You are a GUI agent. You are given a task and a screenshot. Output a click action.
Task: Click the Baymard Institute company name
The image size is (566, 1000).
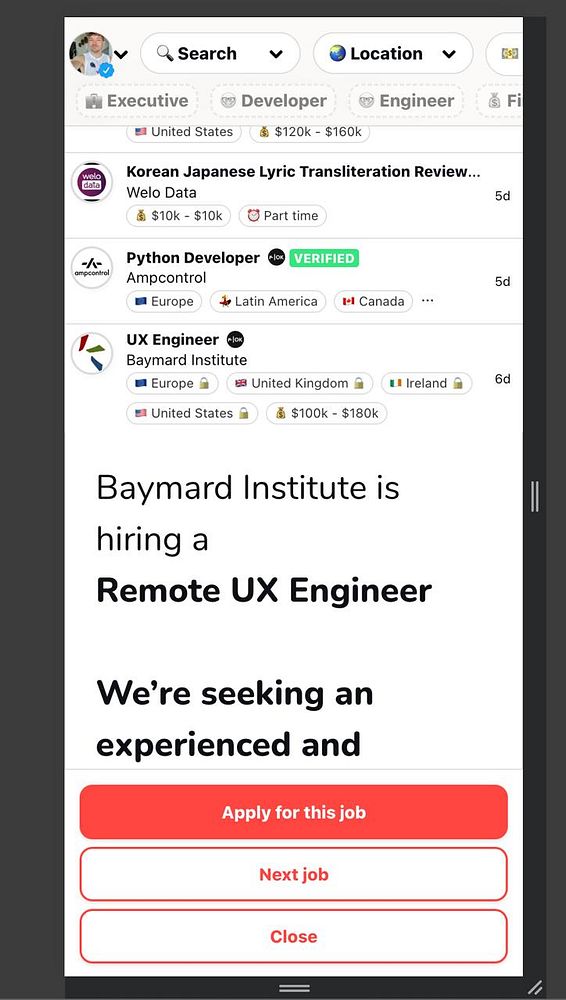186,360
